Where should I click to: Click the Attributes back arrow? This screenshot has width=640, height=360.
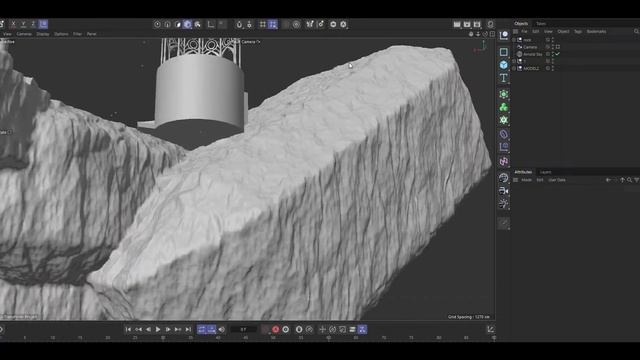(x=608, y=180)
